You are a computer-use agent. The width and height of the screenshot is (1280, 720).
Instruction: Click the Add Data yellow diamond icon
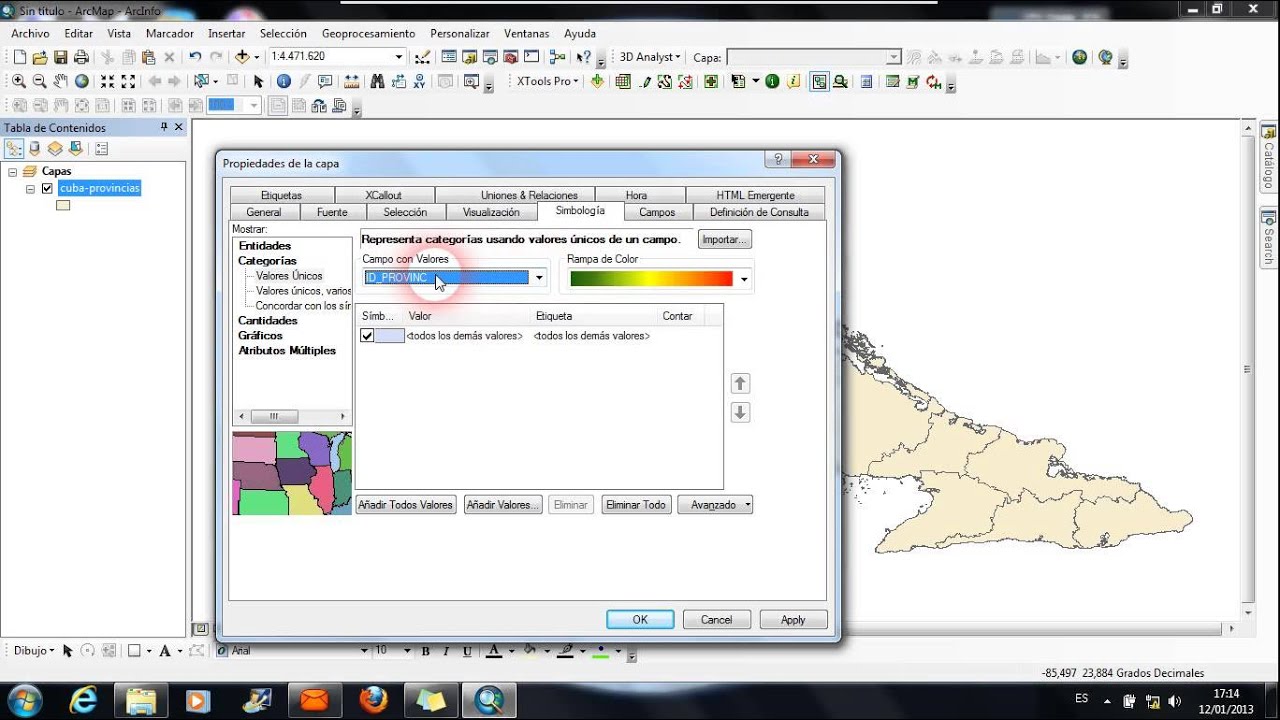click(242, 57)
